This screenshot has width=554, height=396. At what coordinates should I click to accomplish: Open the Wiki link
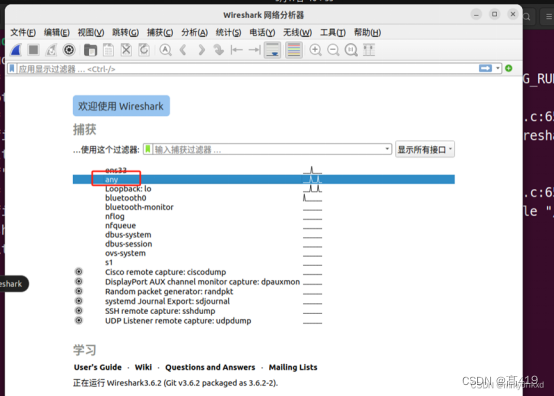click(x=143, y=367)
